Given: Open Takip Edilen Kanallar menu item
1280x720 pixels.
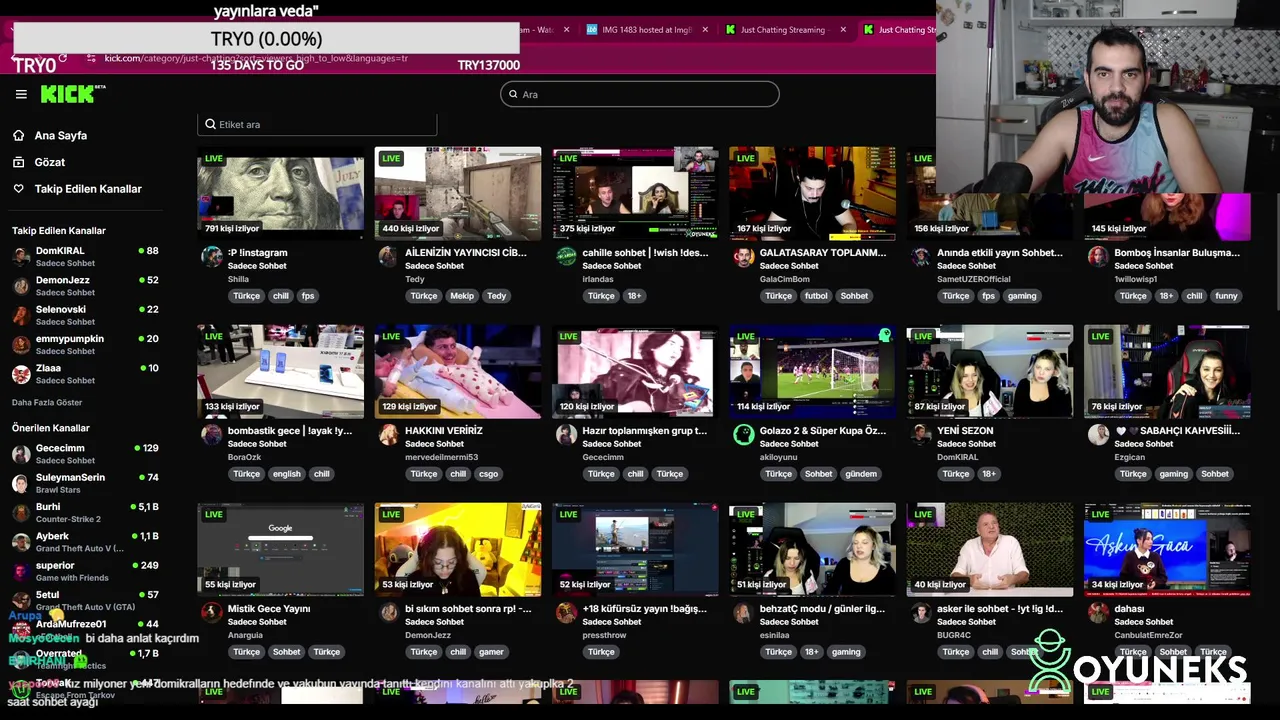Looking at the screenshot, I should pos(86,189).
